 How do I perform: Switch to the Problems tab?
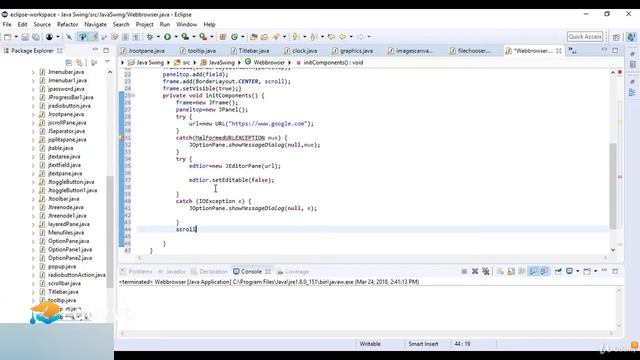click(x=136, y=271)
